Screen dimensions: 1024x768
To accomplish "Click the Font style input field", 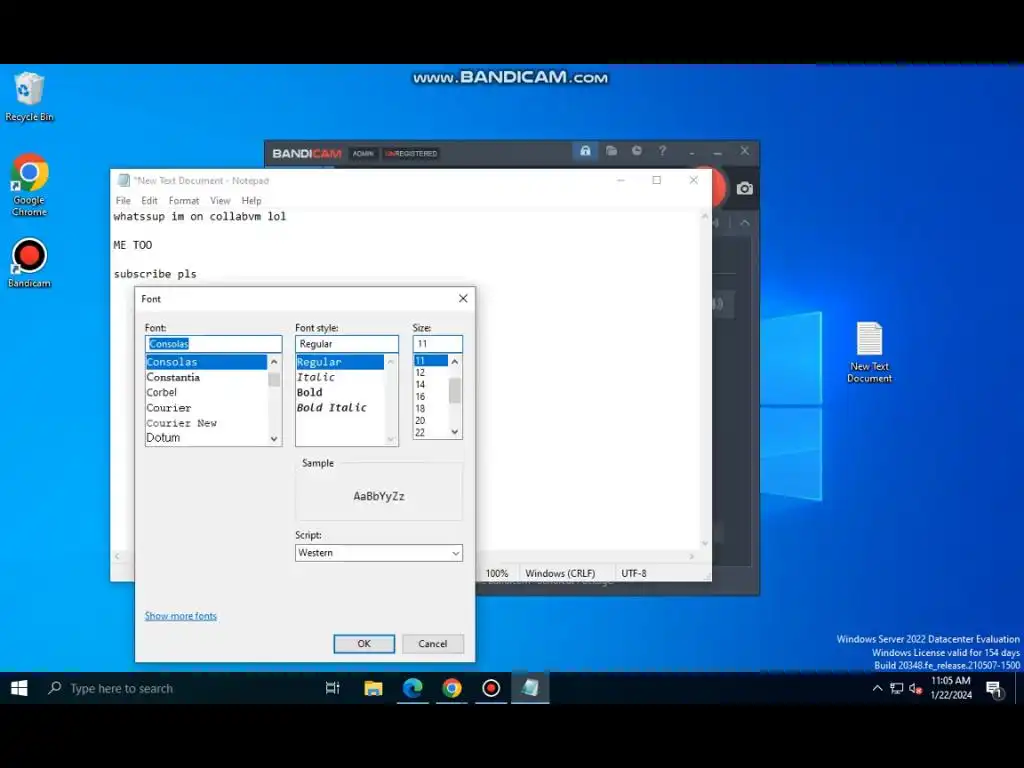I will 347,344.
